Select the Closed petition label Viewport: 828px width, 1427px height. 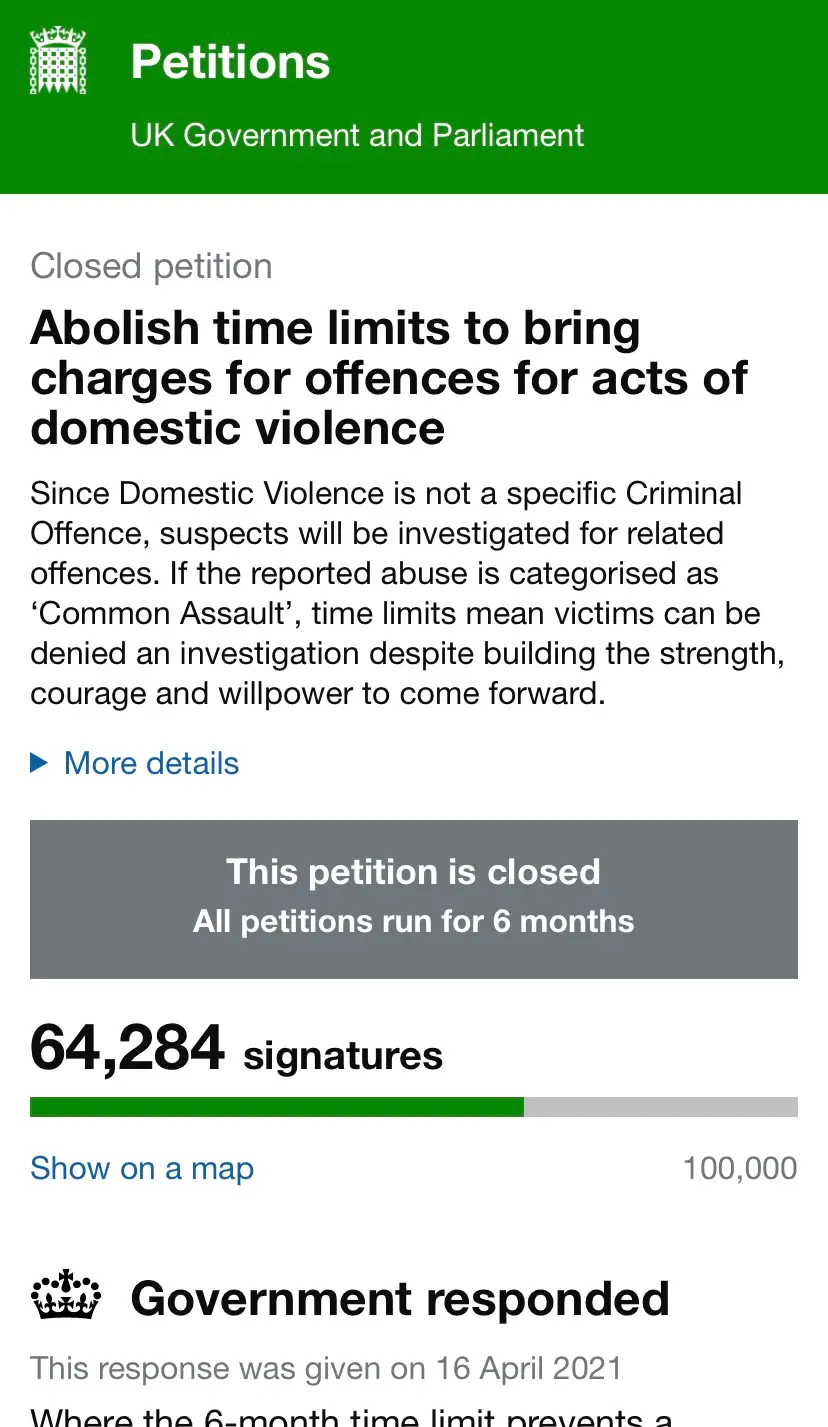(151, 265)
